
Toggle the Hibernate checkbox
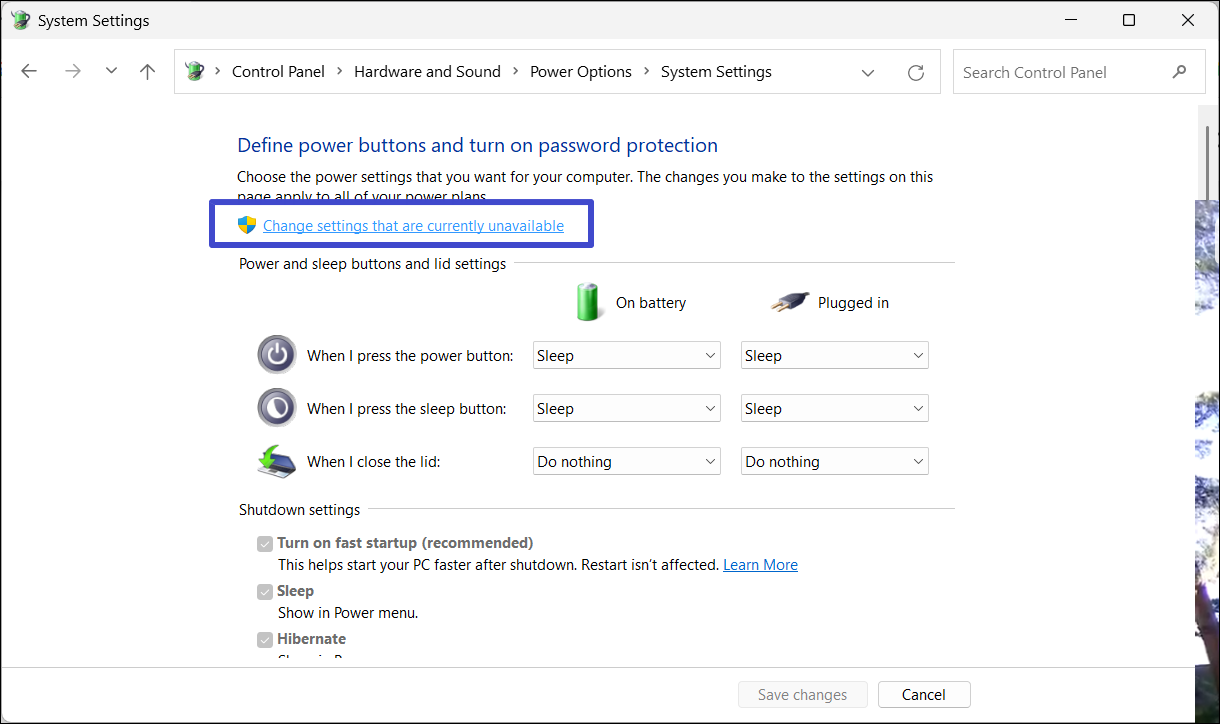(x=265, y=640)
